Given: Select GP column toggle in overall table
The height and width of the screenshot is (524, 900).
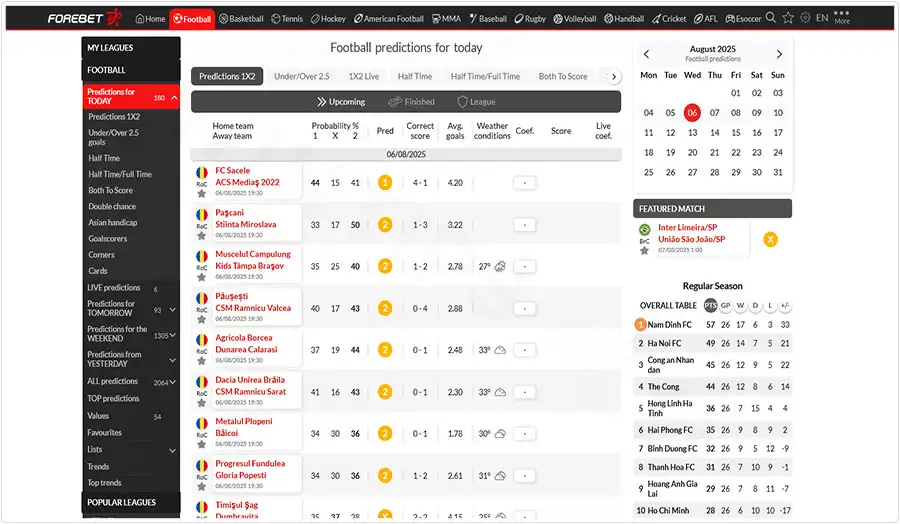Looking at the screenshot, I should 726,305.
